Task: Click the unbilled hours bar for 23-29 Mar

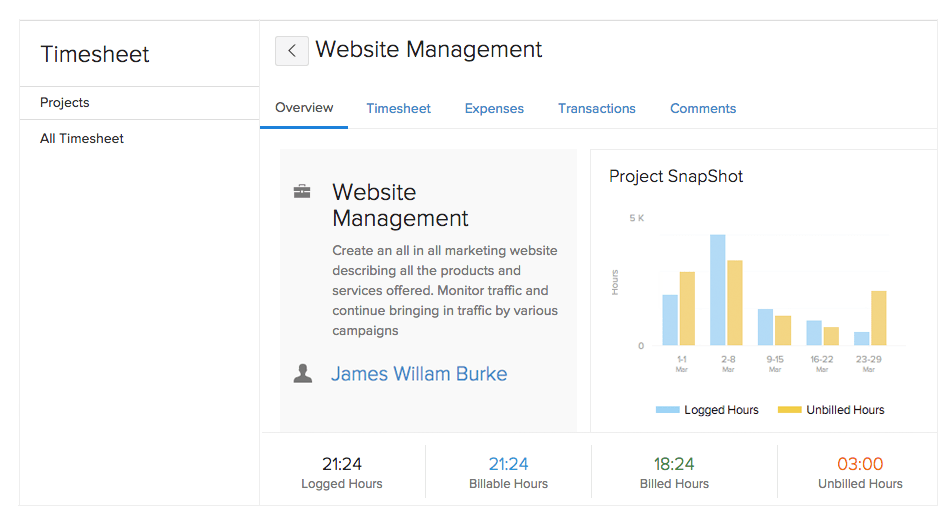Action: click(x=879, y=319)
